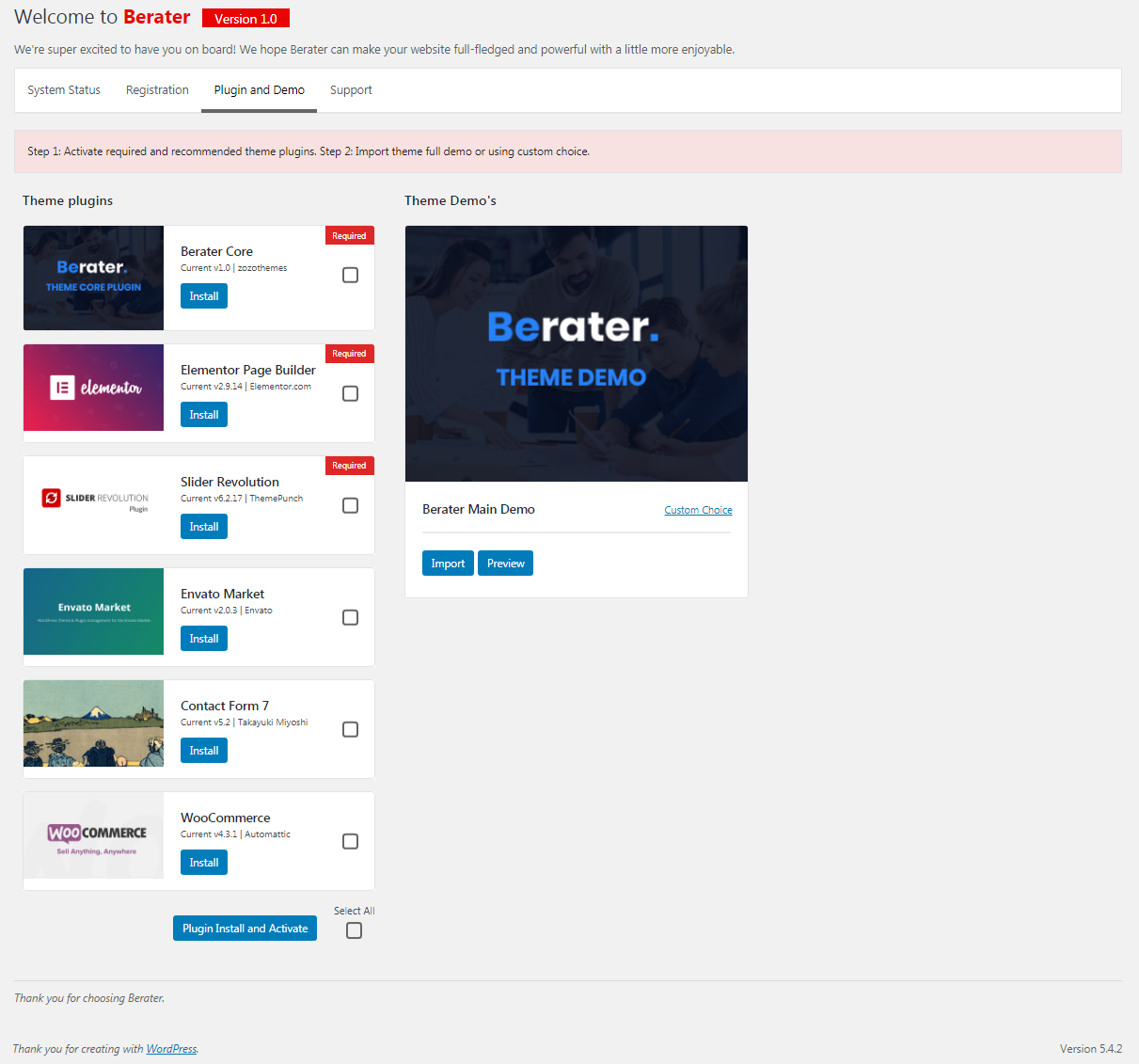Viewport: 1139px width, 1064px height.
Task: Preview the Berater Main Demo
Action: 505,564
